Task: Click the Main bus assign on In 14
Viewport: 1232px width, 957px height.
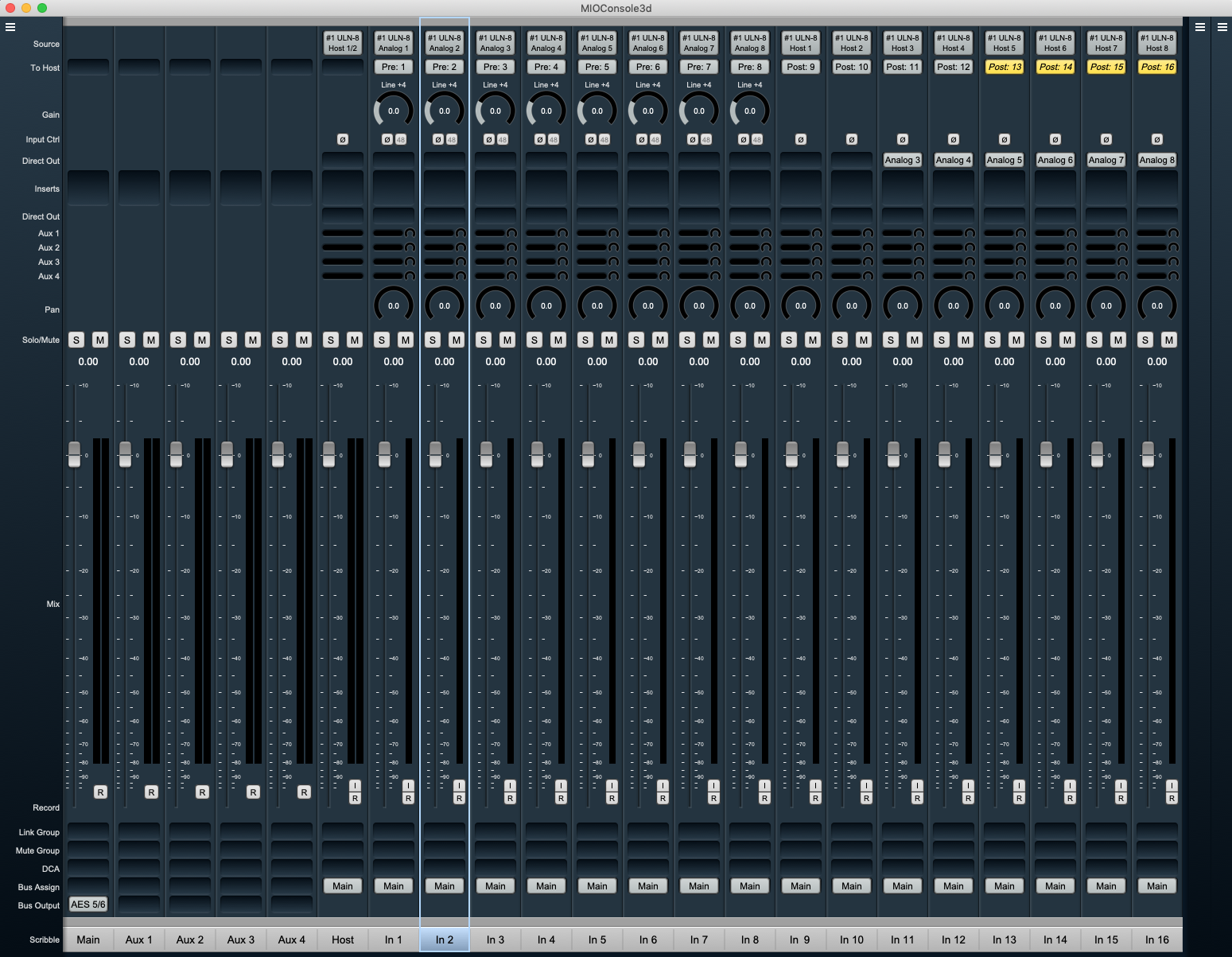Action: point(1055,886)
